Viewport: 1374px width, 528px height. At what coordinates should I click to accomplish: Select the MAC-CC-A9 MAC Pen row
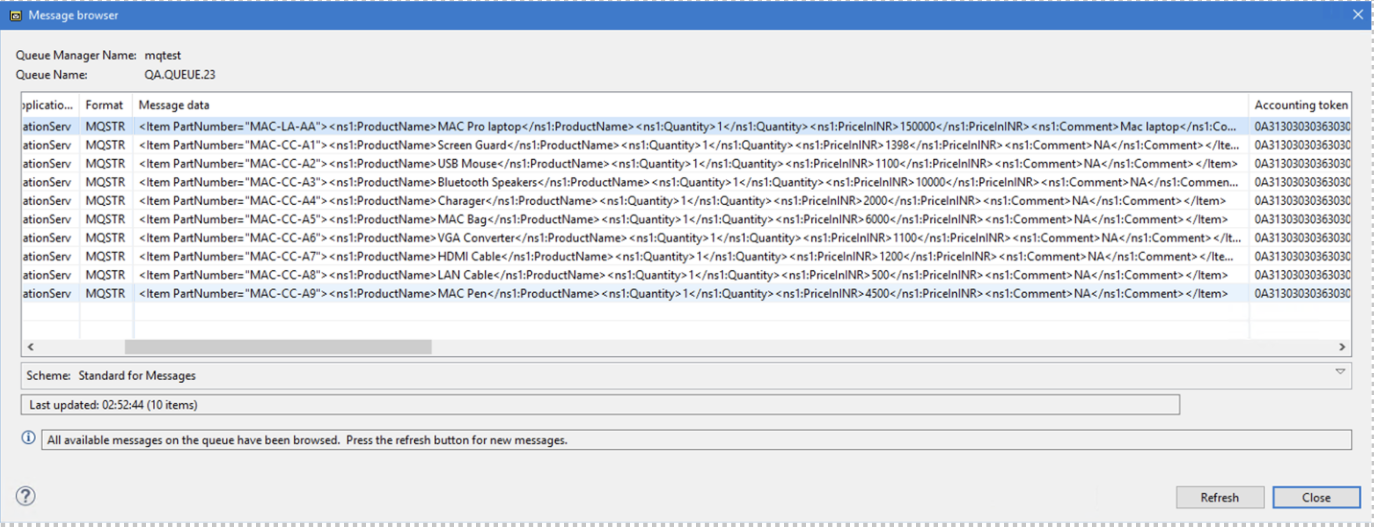pos(686,293)
